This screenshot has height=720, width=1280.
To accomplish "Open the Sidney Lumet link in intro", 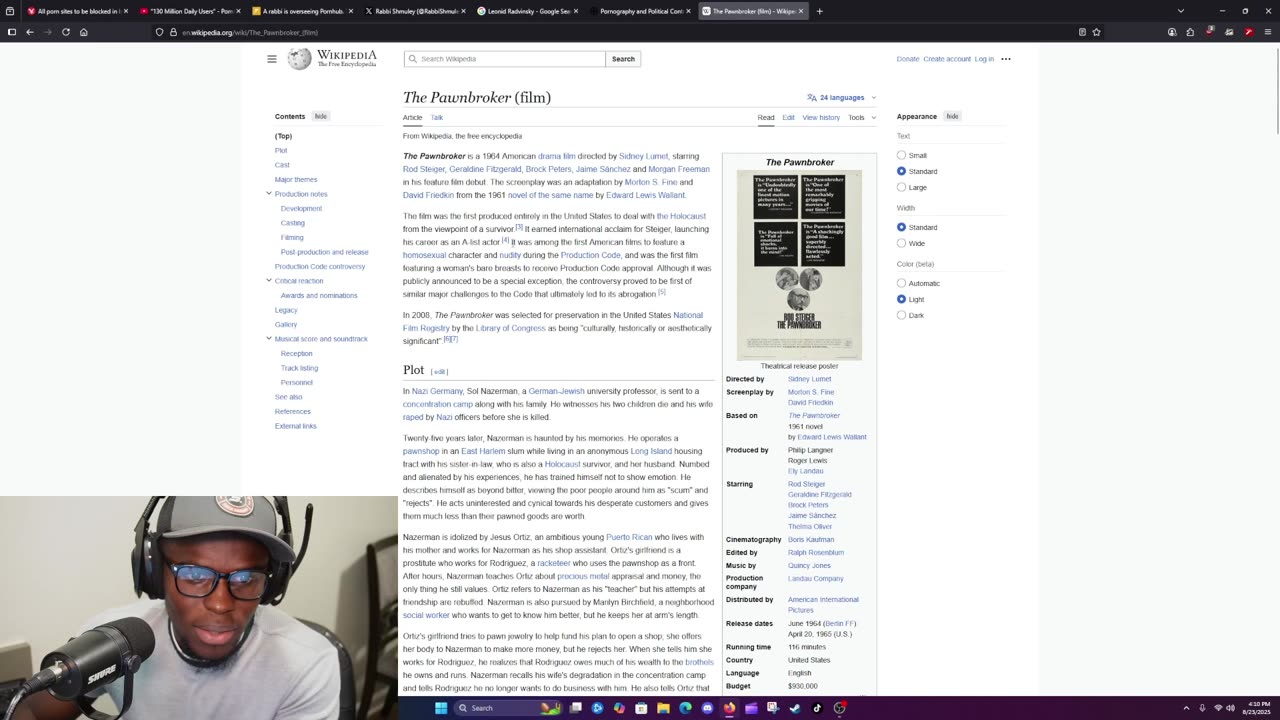I will tap(643, 156).
